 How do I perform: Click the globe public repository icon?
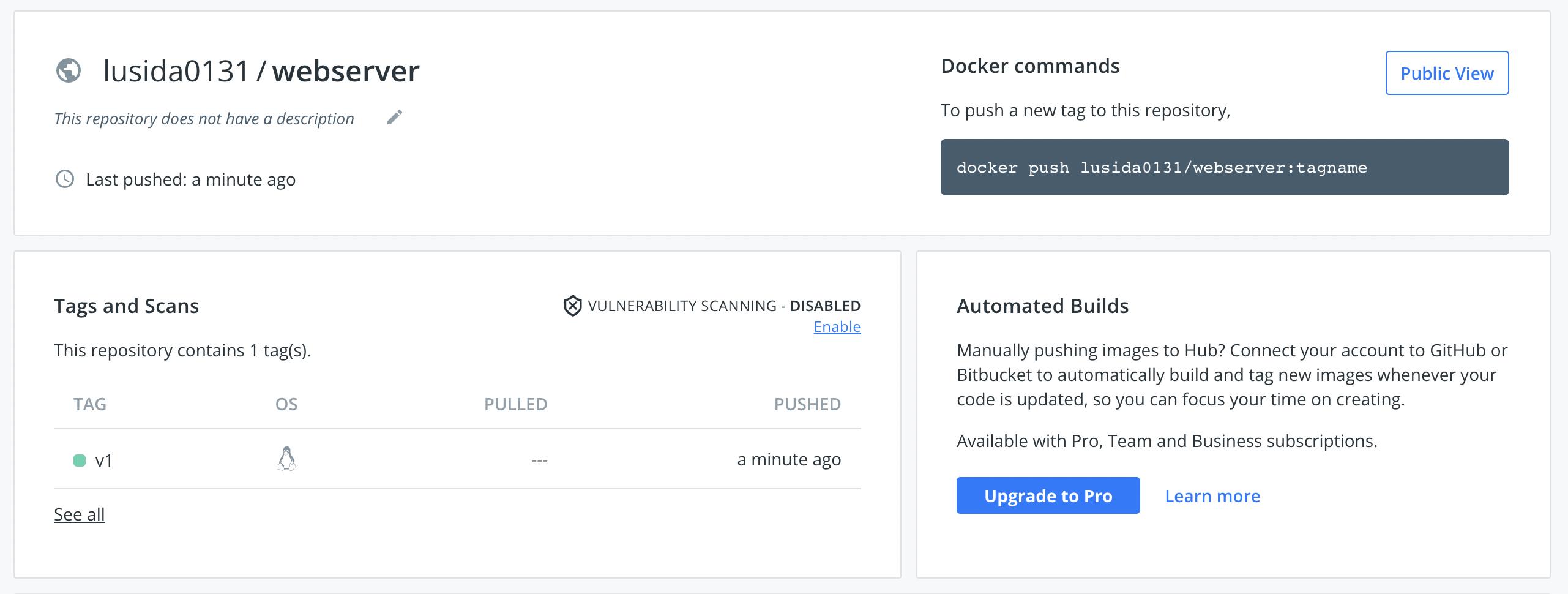coord(69,70)
